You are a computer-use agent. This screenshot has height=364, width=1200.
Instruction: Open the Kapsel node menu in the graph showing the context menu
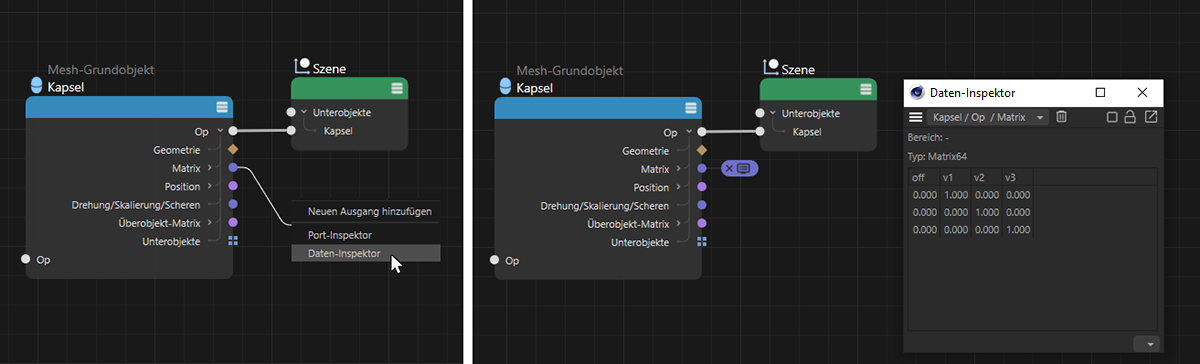[x=221, y=107]
